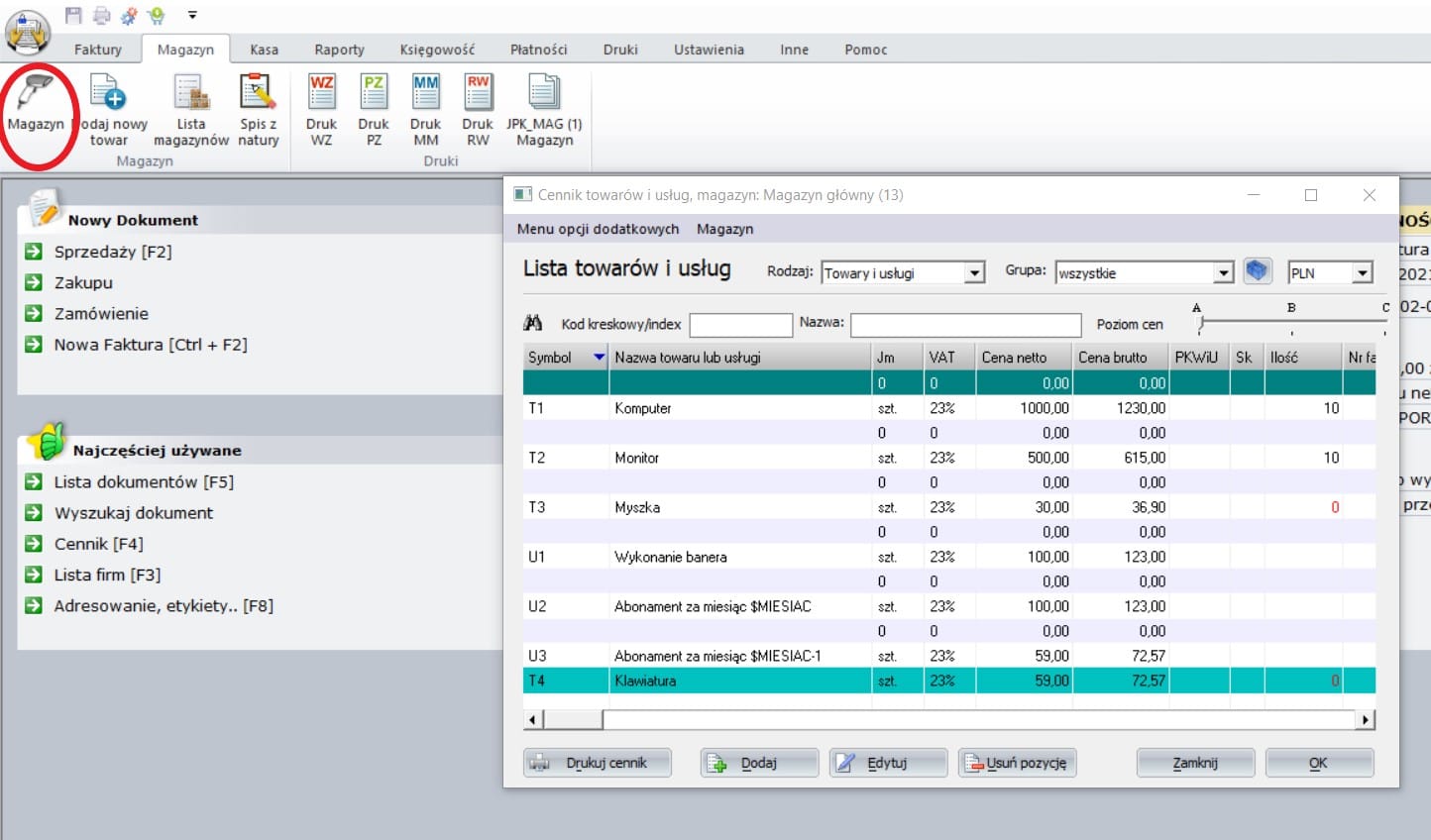The height and width of the screenshot is (840, 1431).
Task: Click the Magazyn barcode scanner icon
Action: tap(36, 93)
